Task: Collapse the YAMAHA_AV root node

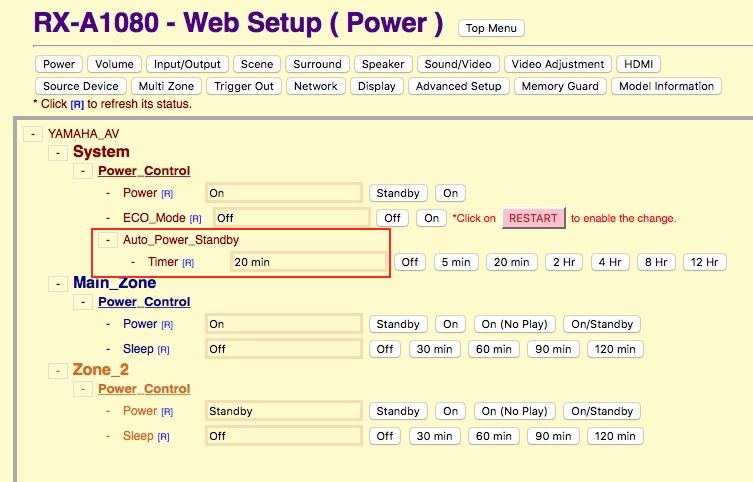Action: (x=33, y=134)
